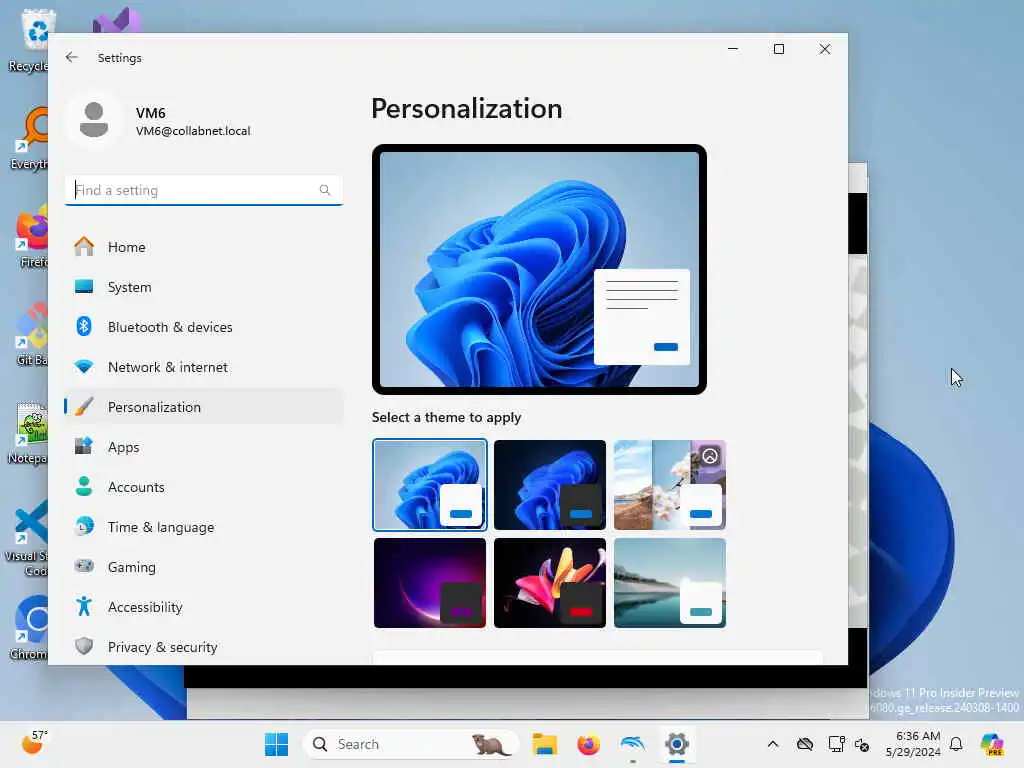This screenshot has width=1024, height=768.
Task: Click the Network wifi icon in sidebar
Action: click(x=84, y=366)
